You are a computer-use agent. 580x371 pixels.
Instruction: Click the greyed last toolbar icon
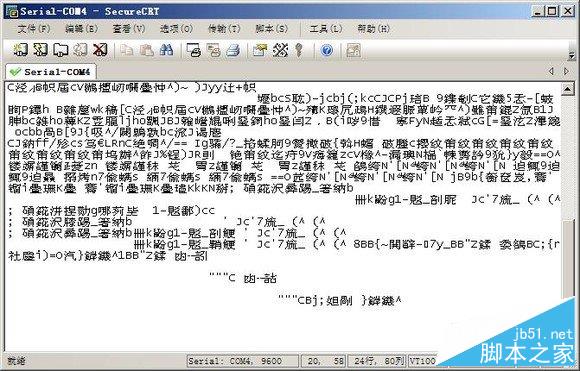(353, 50)
